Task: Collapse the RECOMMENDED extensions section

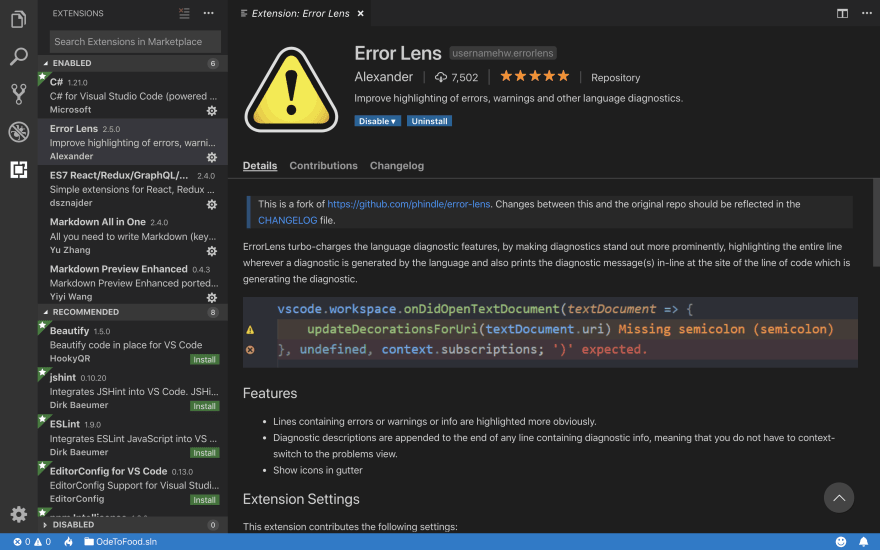Action: click(x=132, y=312)
